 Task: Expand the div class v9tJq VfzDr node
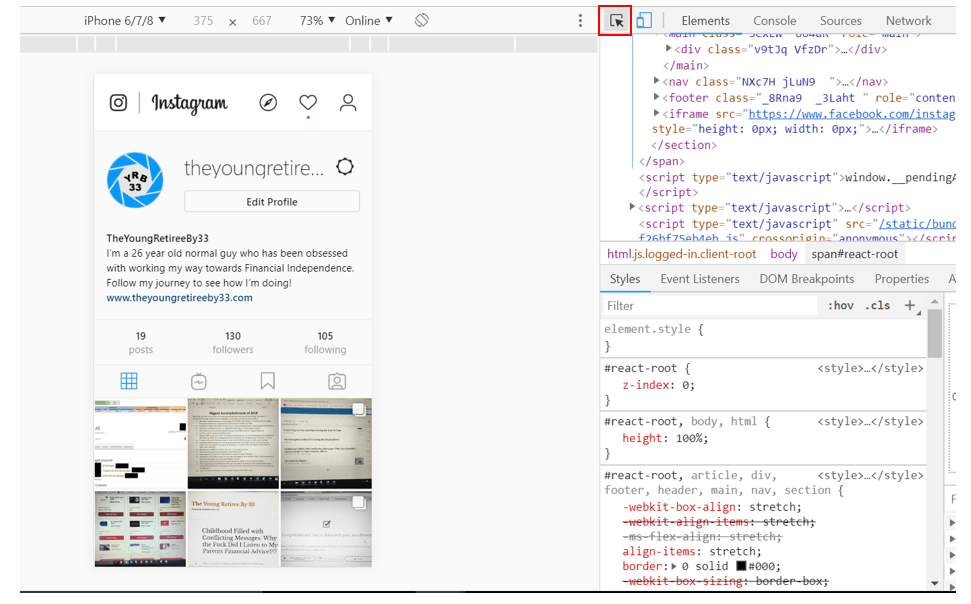tap(668, 48)
